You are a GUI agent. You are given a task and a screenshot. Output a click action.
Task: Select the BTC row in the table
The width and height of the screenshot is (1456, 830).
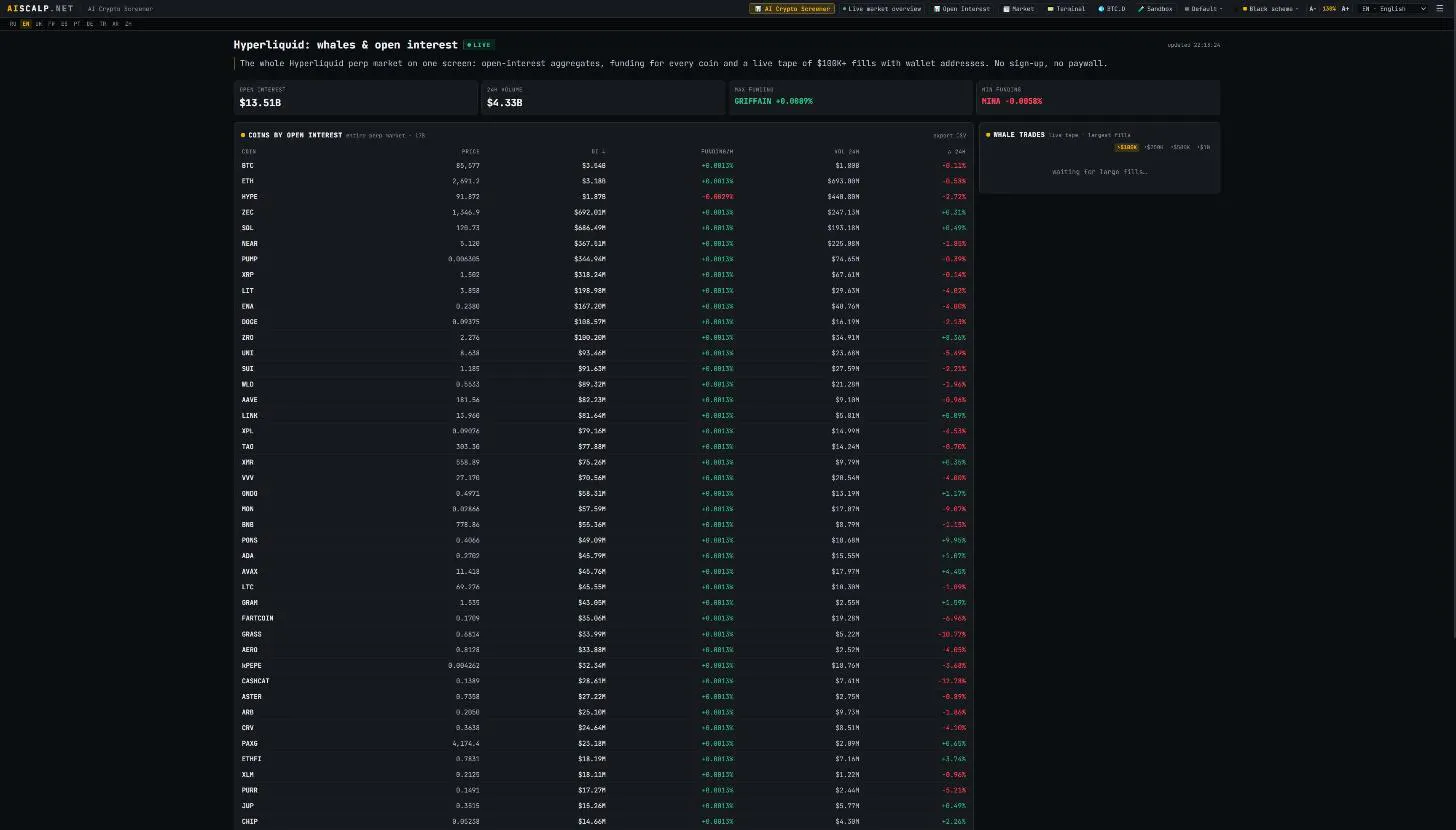604,165
